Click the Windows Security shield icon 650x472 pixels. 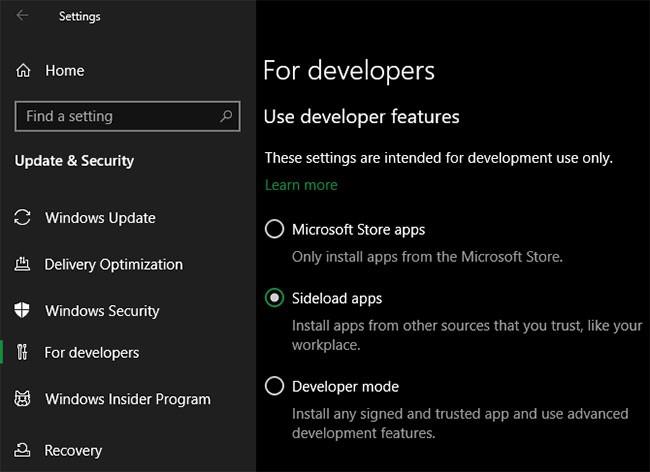tap(23, 311)
